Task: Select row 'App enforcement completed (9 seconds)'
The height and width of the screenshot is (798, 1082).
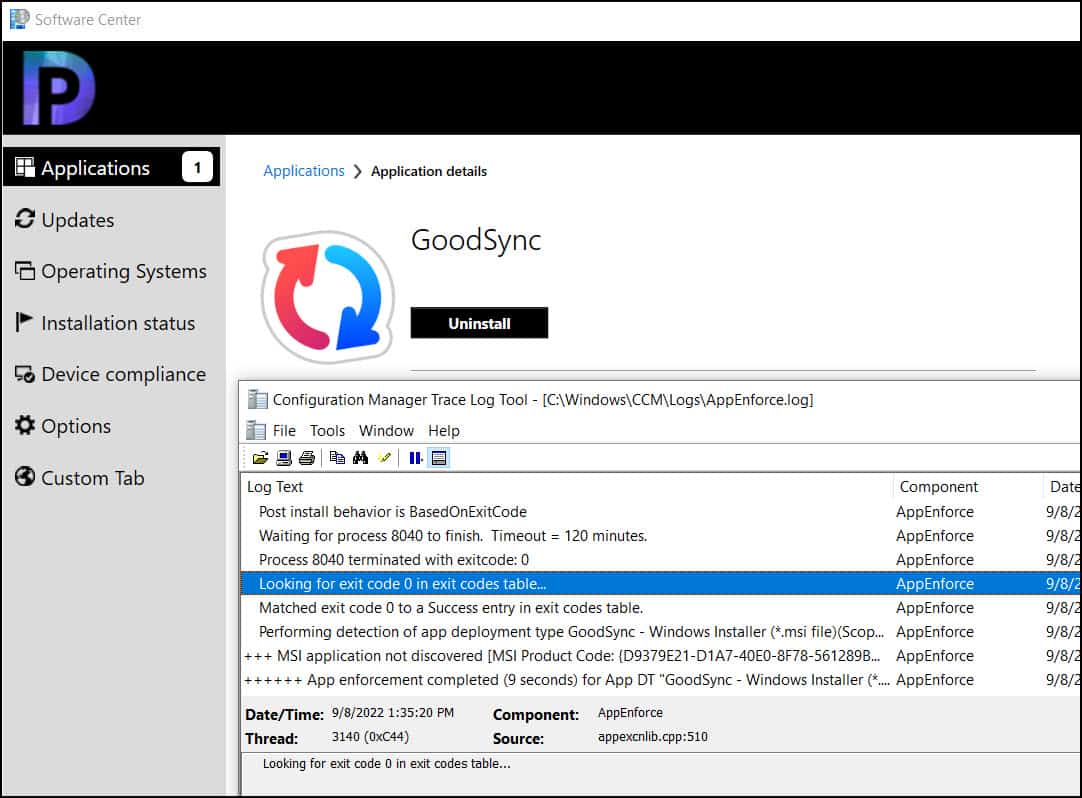Action: 661,680
